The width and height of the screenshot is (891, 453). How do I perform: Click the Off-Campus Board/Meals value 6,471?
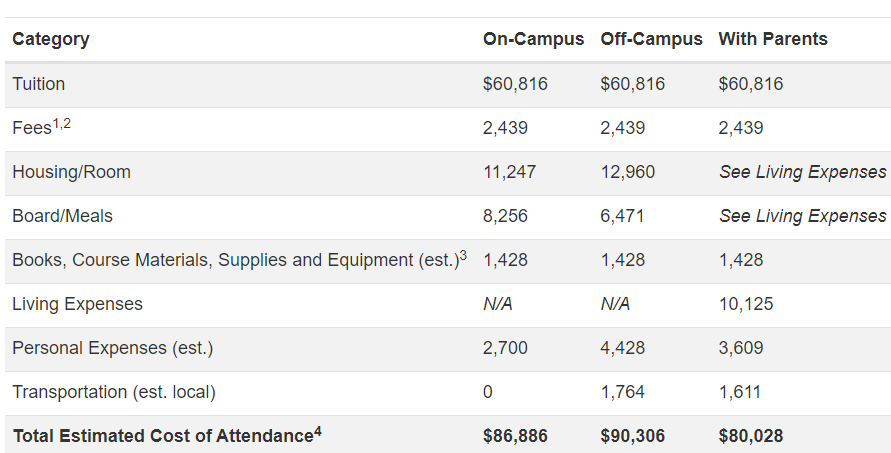click(623, 216)
